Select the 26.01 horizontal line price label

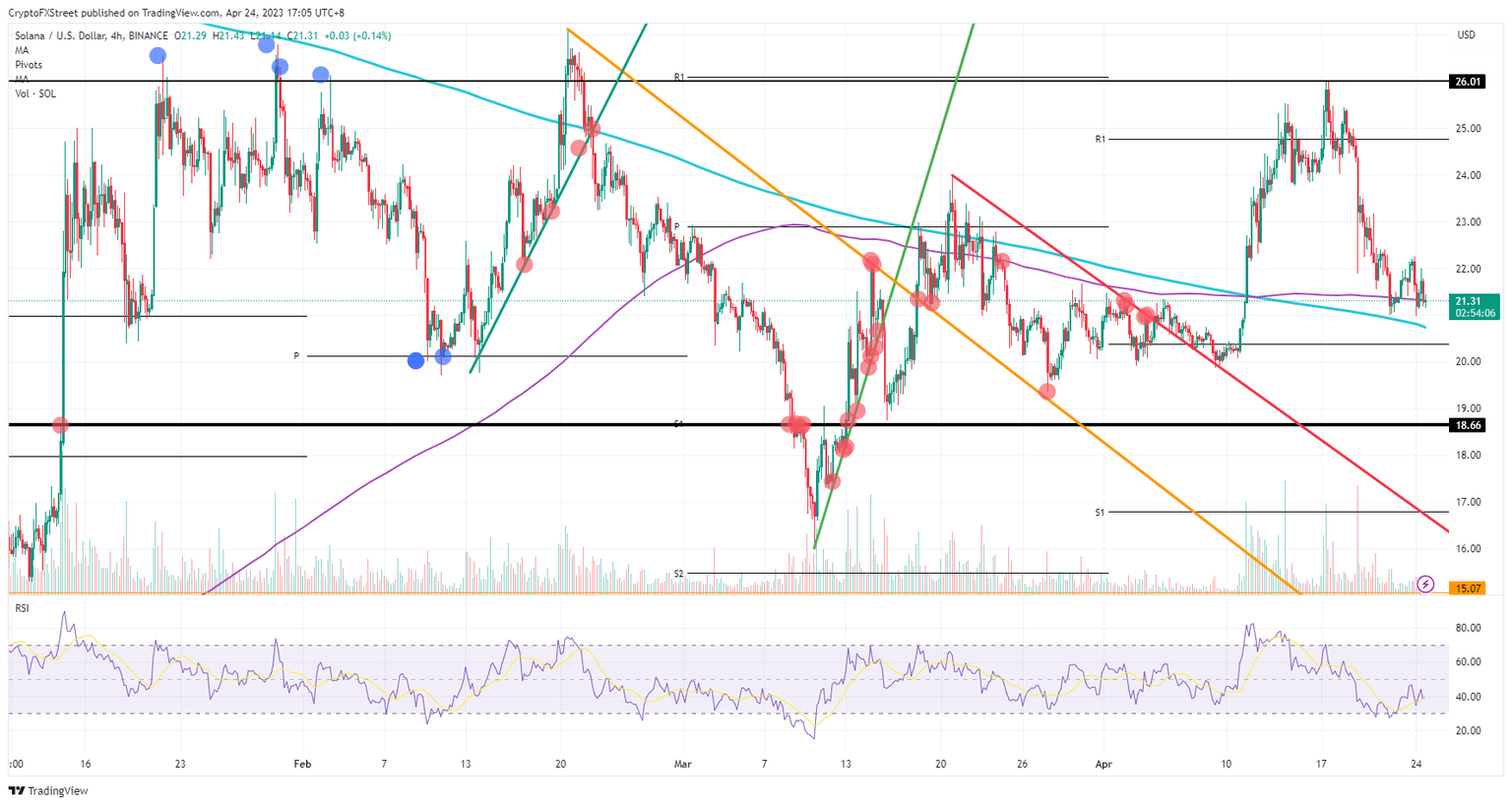click(1468, 82)
